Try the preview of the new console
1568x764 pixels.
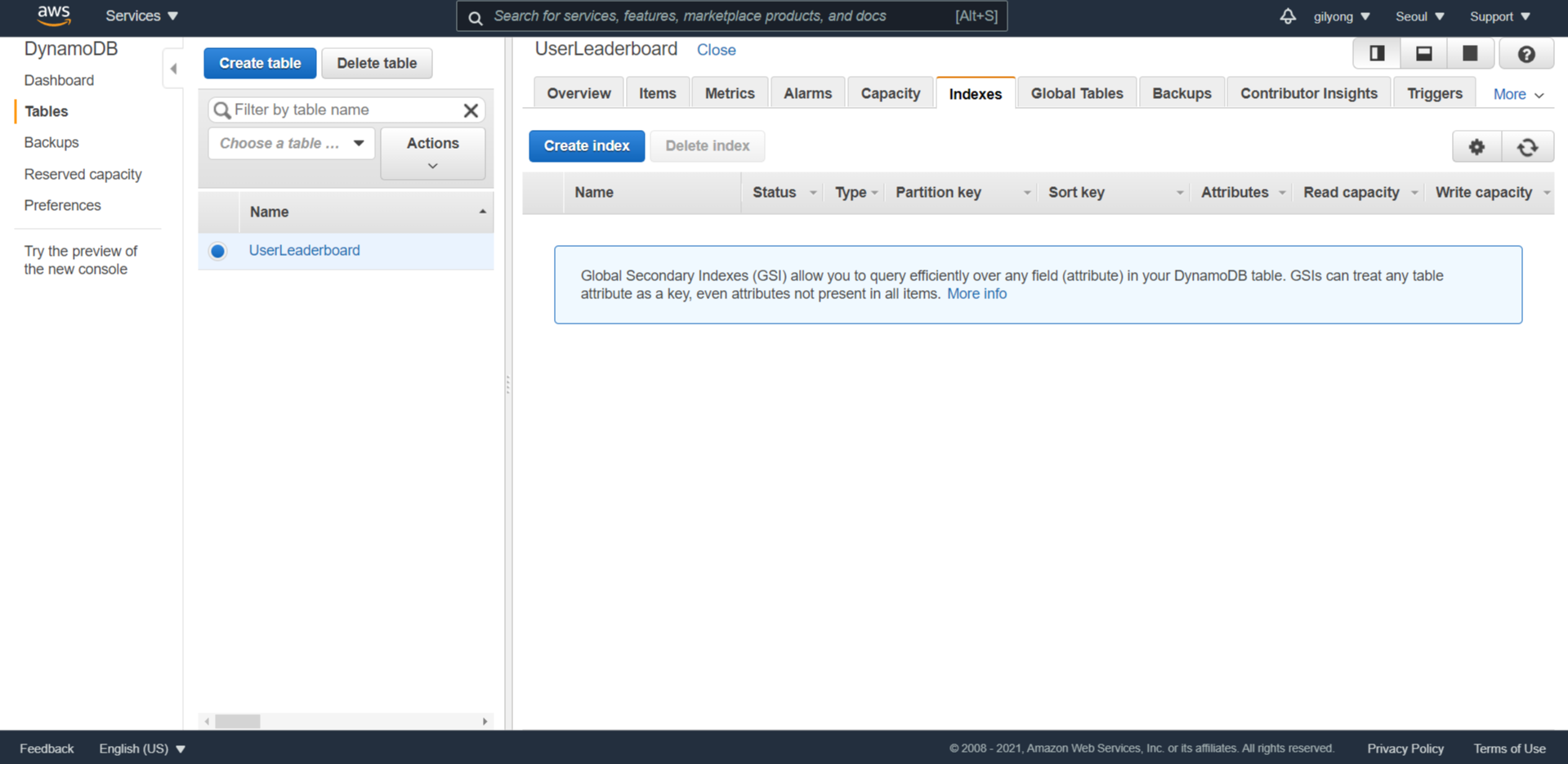tap(80, 260)
